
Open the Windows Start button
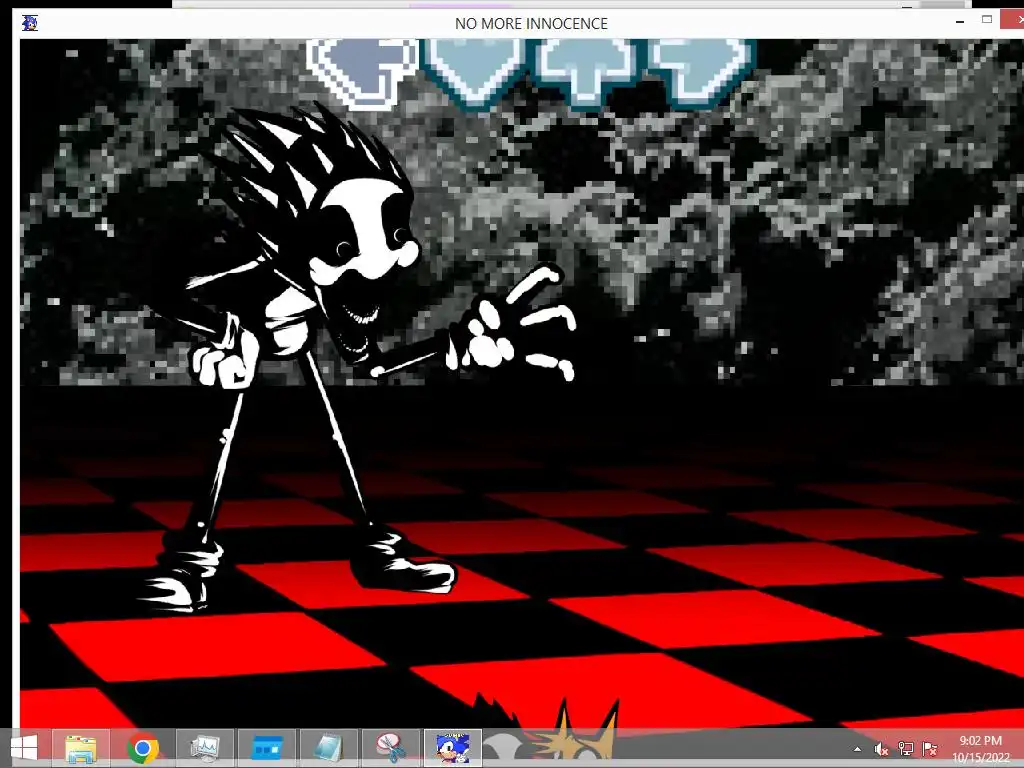pos(24,748)
